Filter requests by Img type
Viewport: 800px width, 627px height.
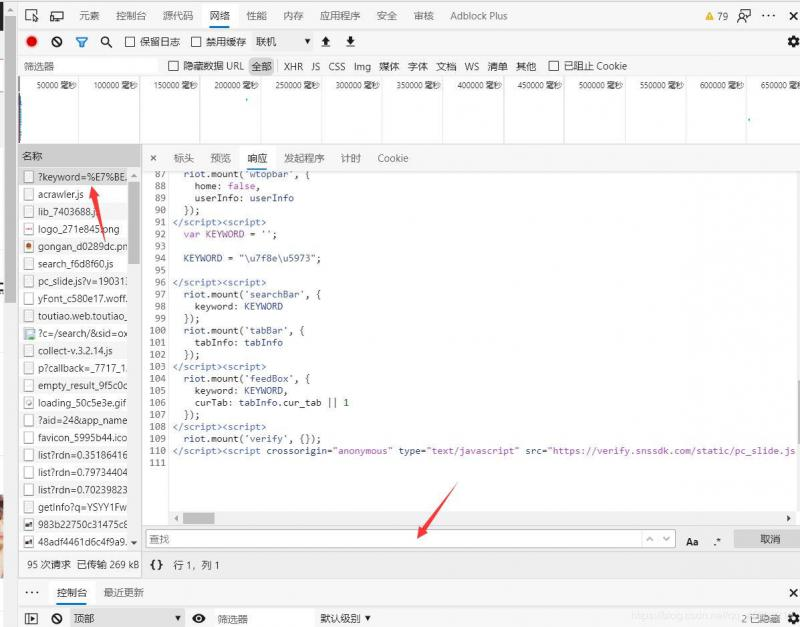click(362, 66)
